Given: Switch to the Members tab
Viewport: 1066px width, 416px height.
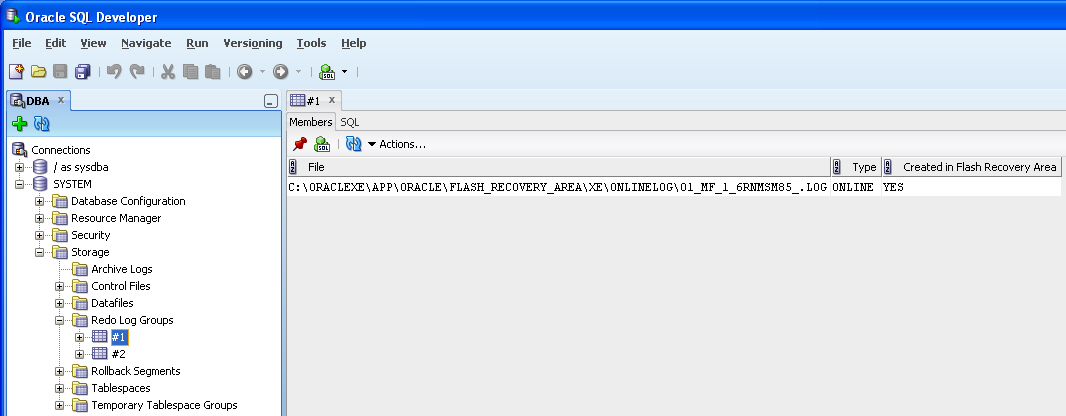Looking at the screenshot, I should pyautogui.click(x=311, y=122).
